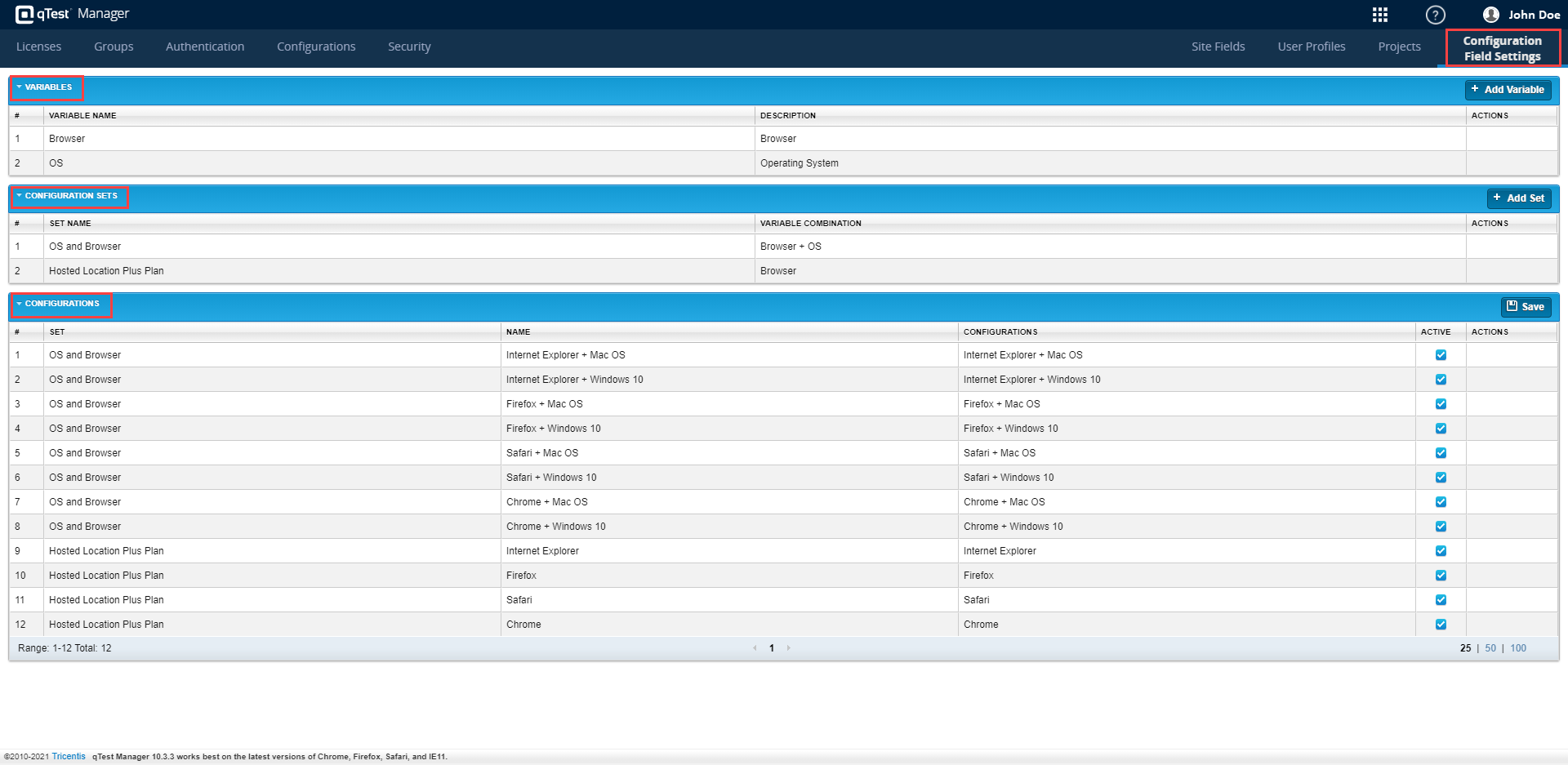Uncheck Active for Internet Explorer + Mac OS

1441,355
